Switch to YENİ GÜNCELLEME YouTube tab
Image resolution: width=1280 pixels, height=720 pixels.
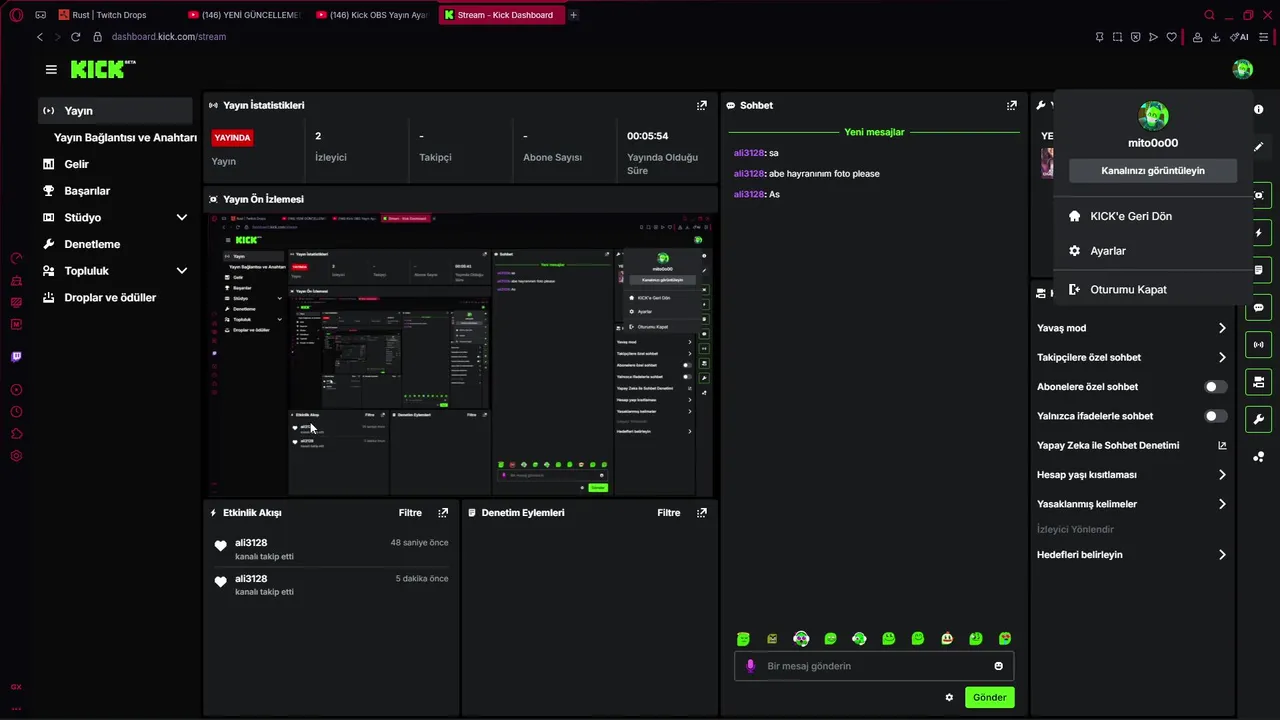tap(244, 15)
